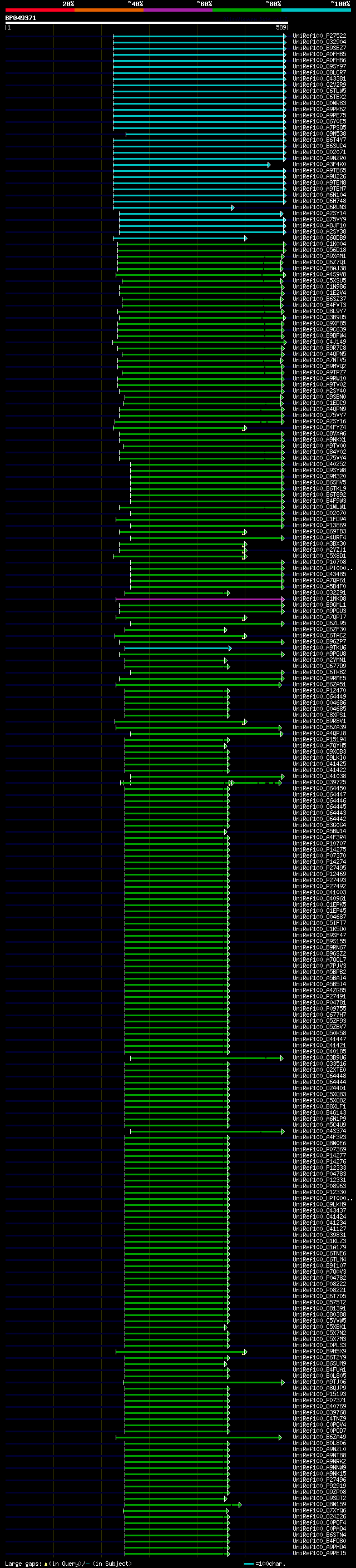
Task: Select hit label UniRef100_P92919
Action: click(x=319, y=1486)
